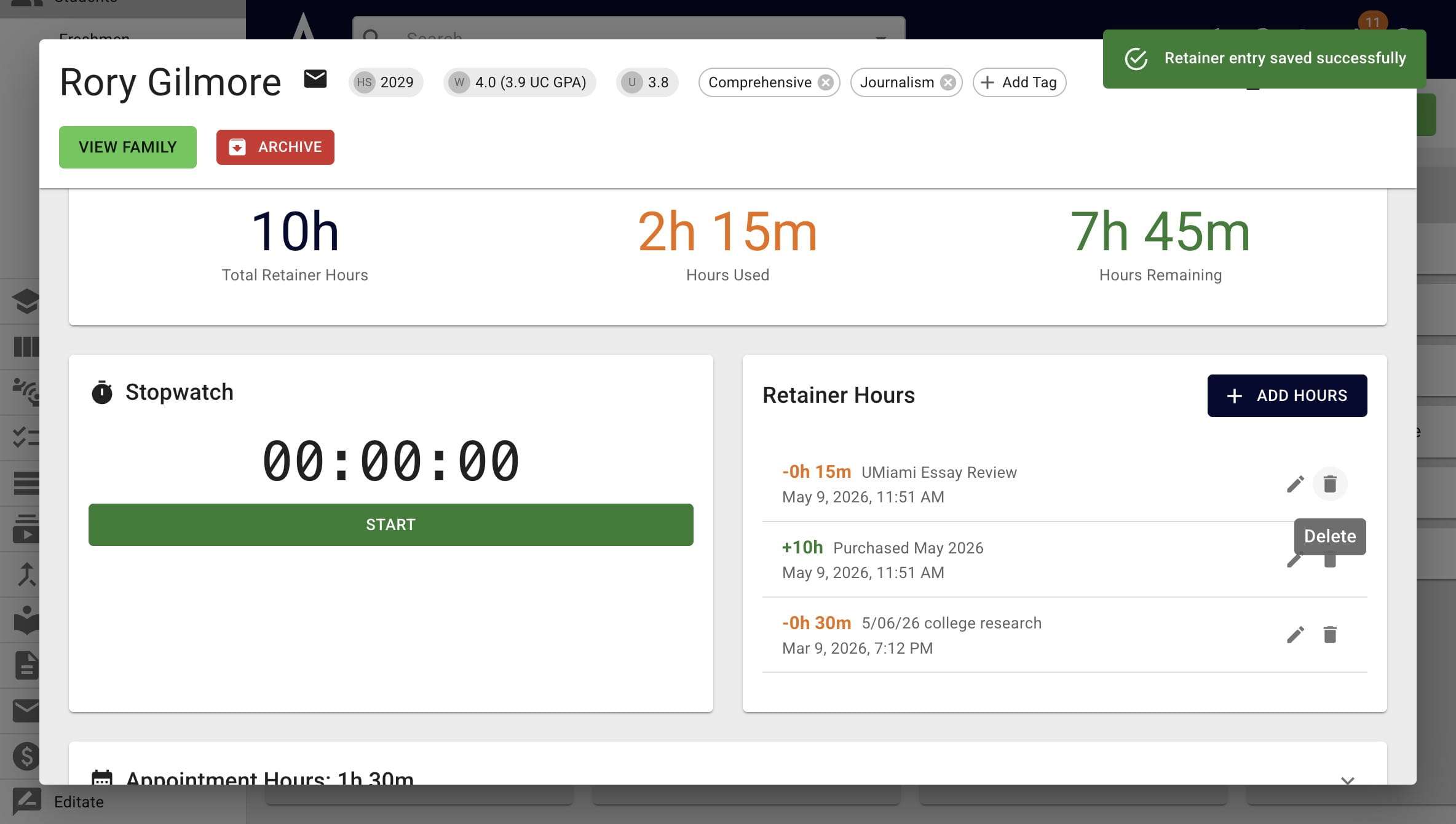Click the "-0h 15m" entry amount
The image size is (1456, 824).
[817, 472]
